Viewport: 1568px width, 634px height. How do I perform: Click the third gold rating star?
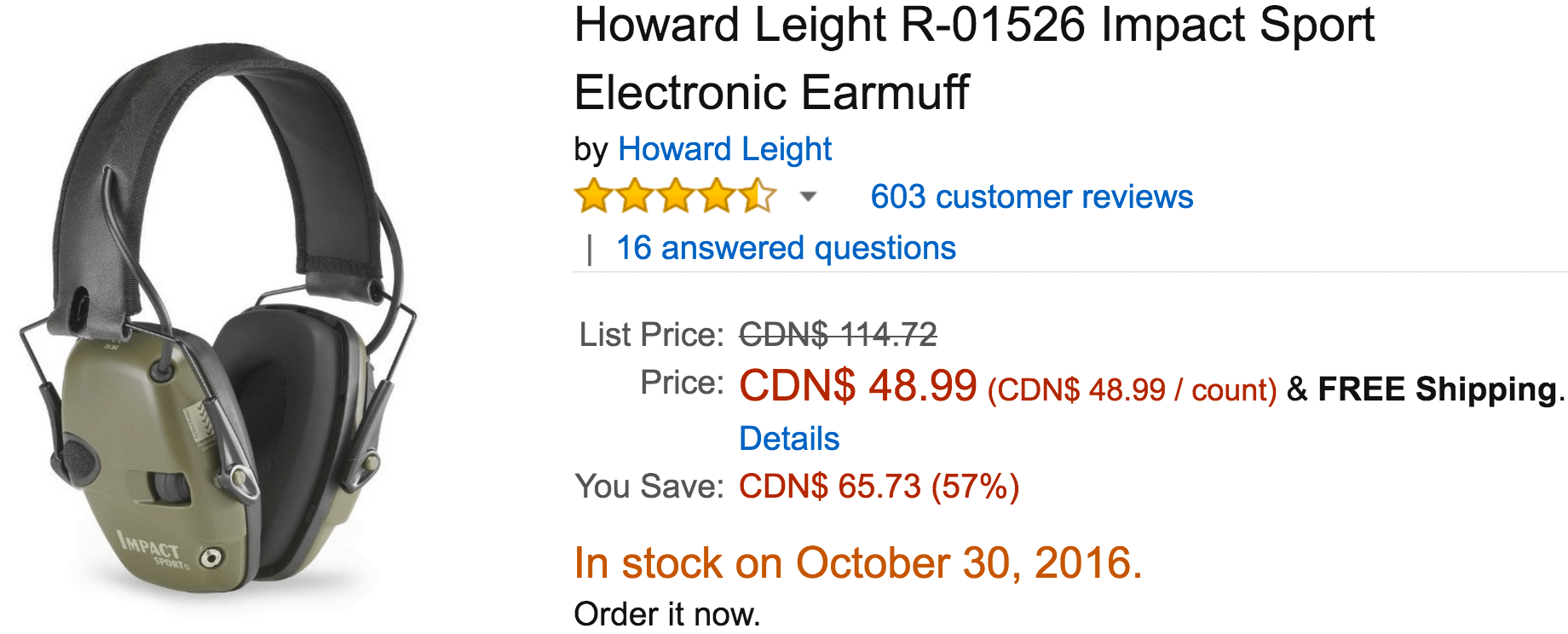point(676,196)
